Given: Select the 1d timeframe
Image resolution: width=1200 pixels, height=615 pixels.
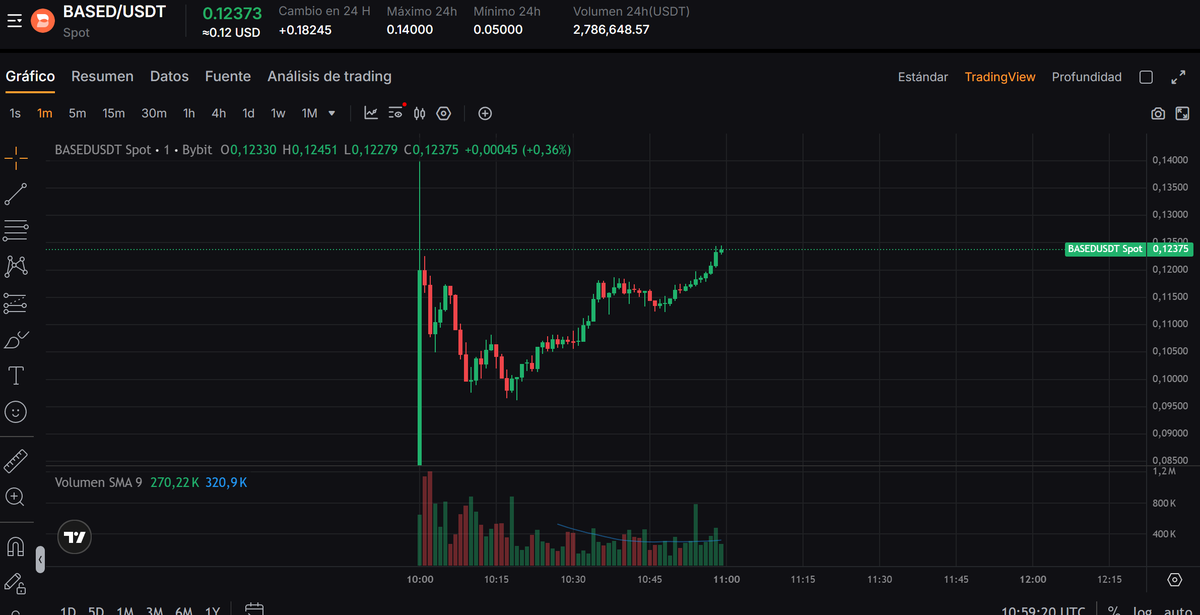Looking at the screenshot, I should 248,113.
